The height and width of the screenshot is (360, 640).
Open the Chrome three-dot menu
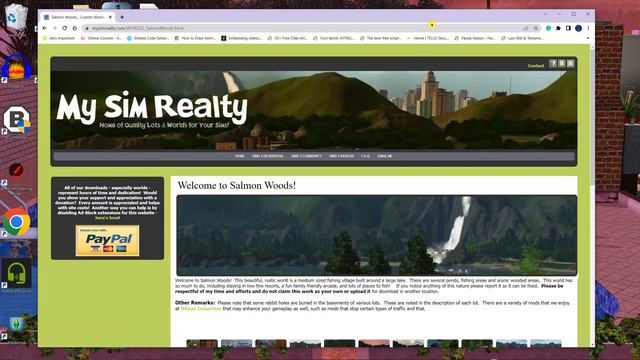[x=588, y=28]
